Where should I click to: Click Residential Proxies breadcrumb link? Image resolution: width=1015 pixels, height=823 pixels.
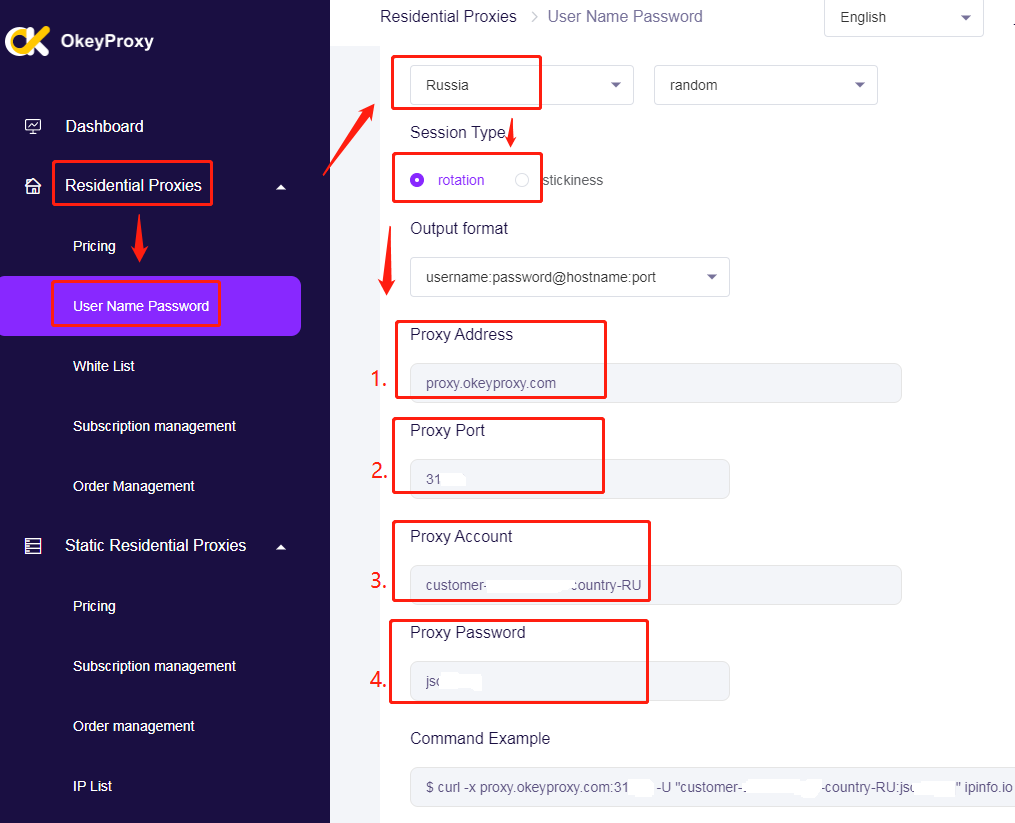[x=448, y=16]
